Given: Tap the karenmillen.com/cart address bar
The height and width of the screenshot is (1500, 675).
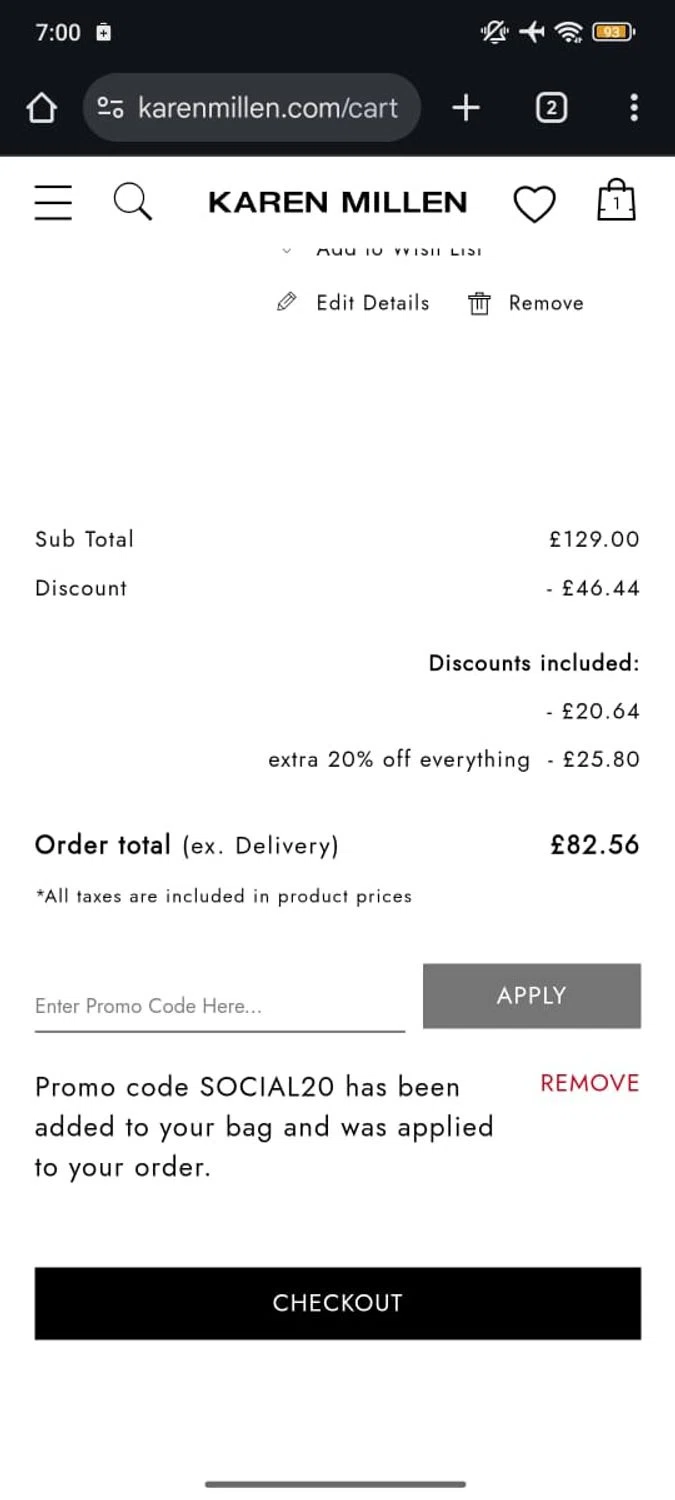Looking at the screenshot, I should pyautogui.click(x=268, y=108).
